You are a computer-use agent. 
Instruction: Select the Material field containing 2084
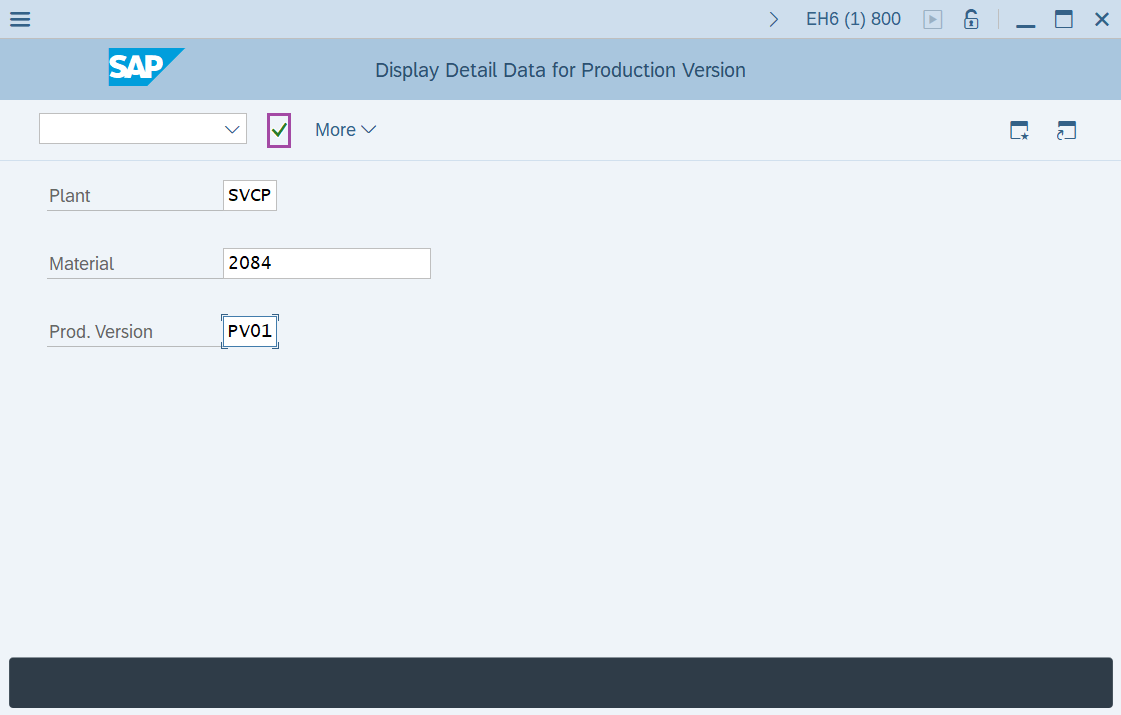coord(326,264)
